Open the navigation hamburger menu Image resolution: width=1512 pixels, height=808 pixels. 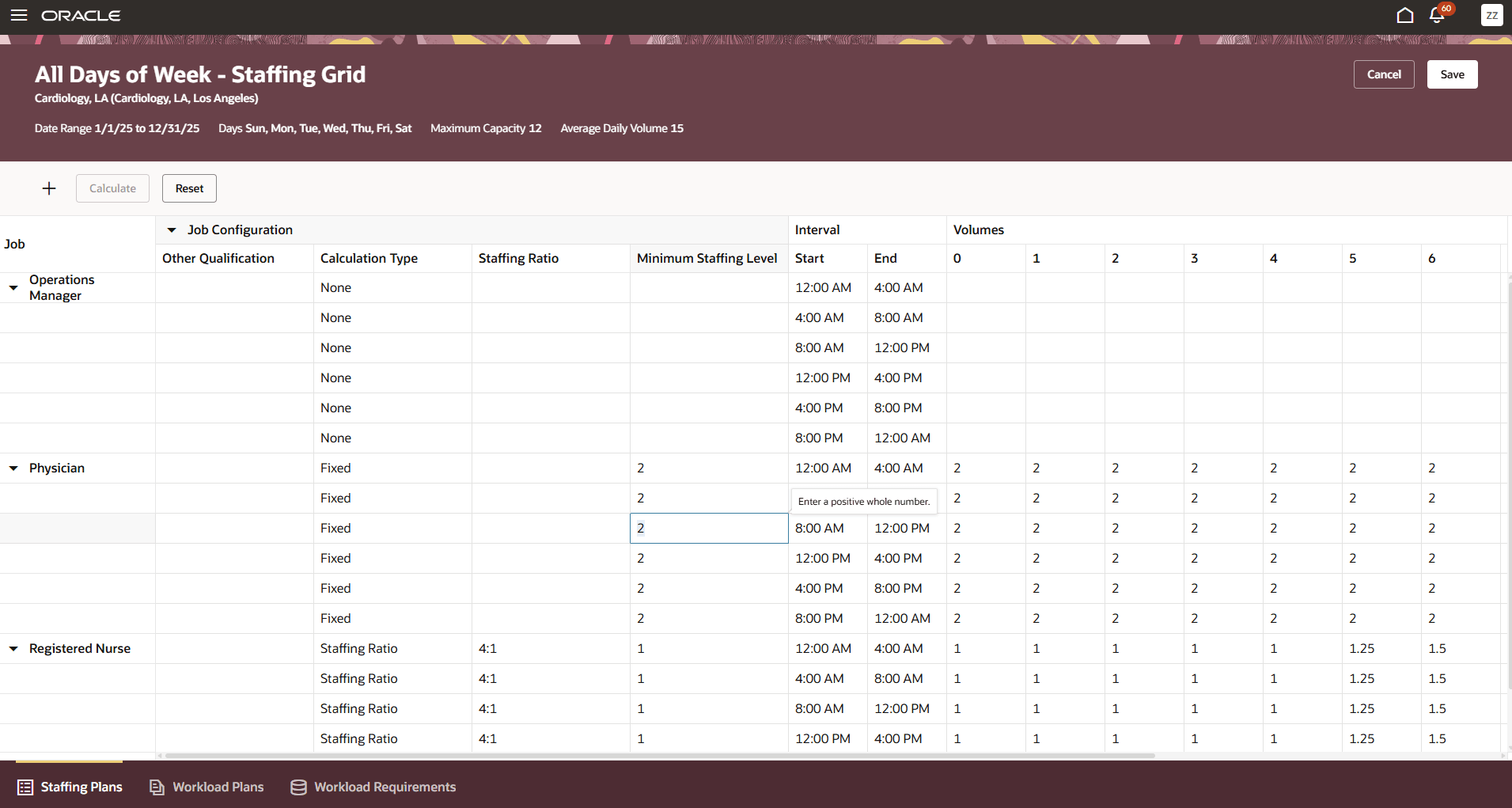click(x=19, y=15)
